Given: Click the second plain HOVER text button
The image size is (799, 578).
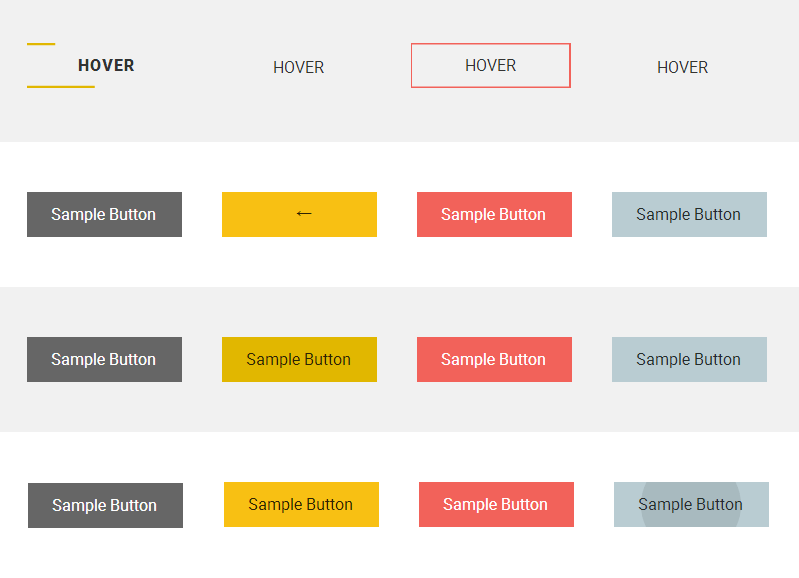Looking at the screenshot, I should (298, 68).
